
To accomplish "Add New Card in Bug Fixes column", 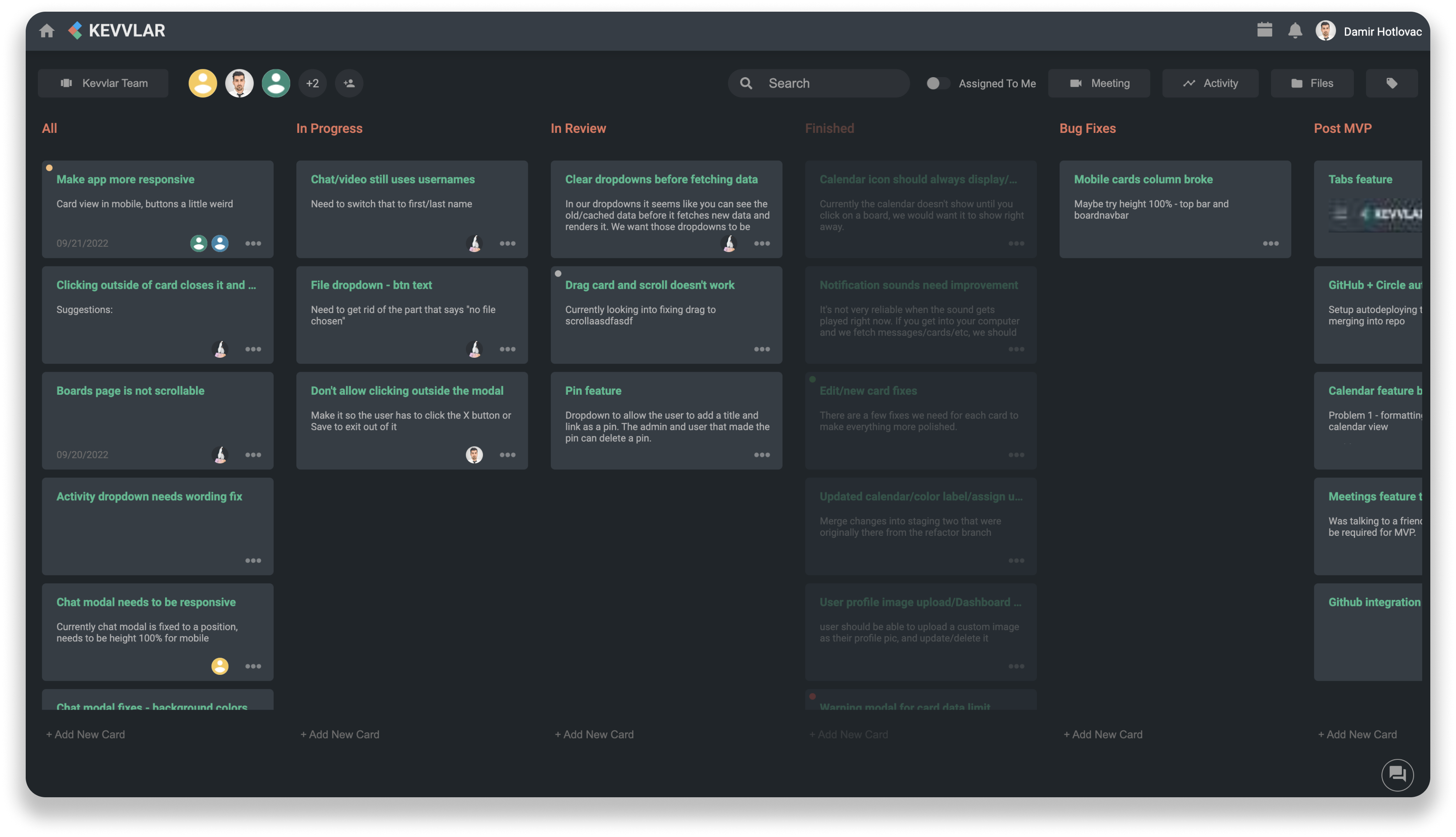I will [1103, 734].
